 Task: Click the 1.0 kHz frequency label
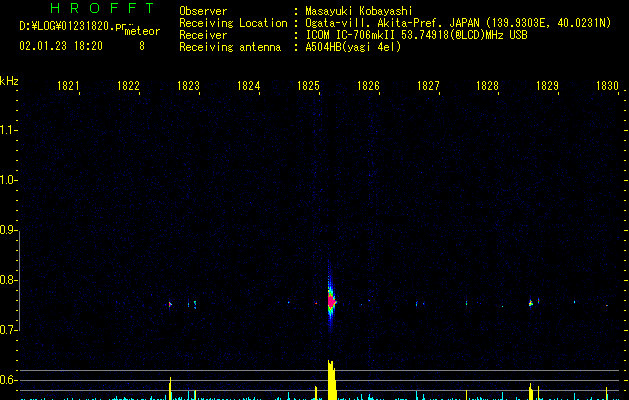(x=8, y=180)
